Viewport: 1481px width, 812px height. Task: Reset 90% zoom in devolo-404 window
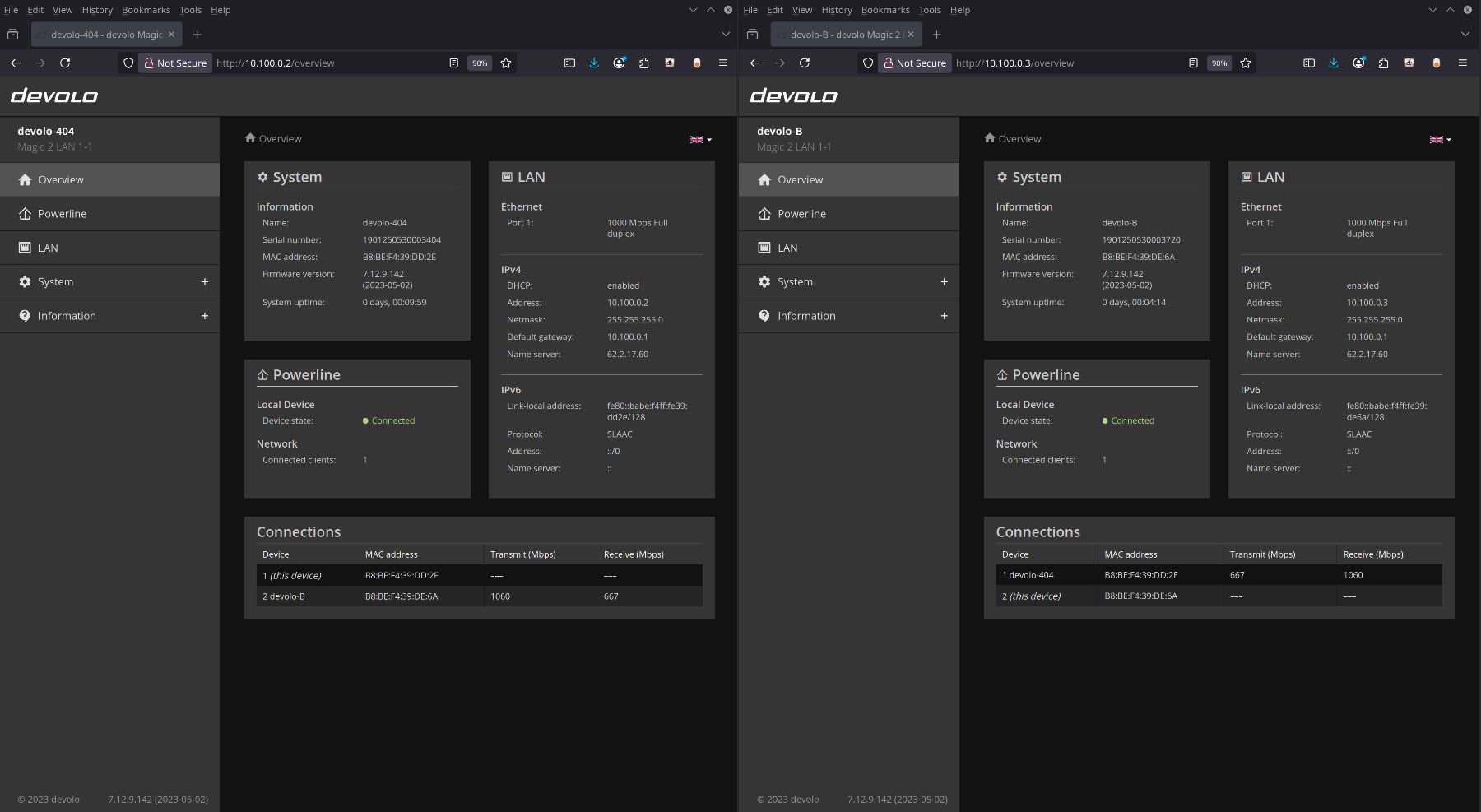click(x=480, y=63)
